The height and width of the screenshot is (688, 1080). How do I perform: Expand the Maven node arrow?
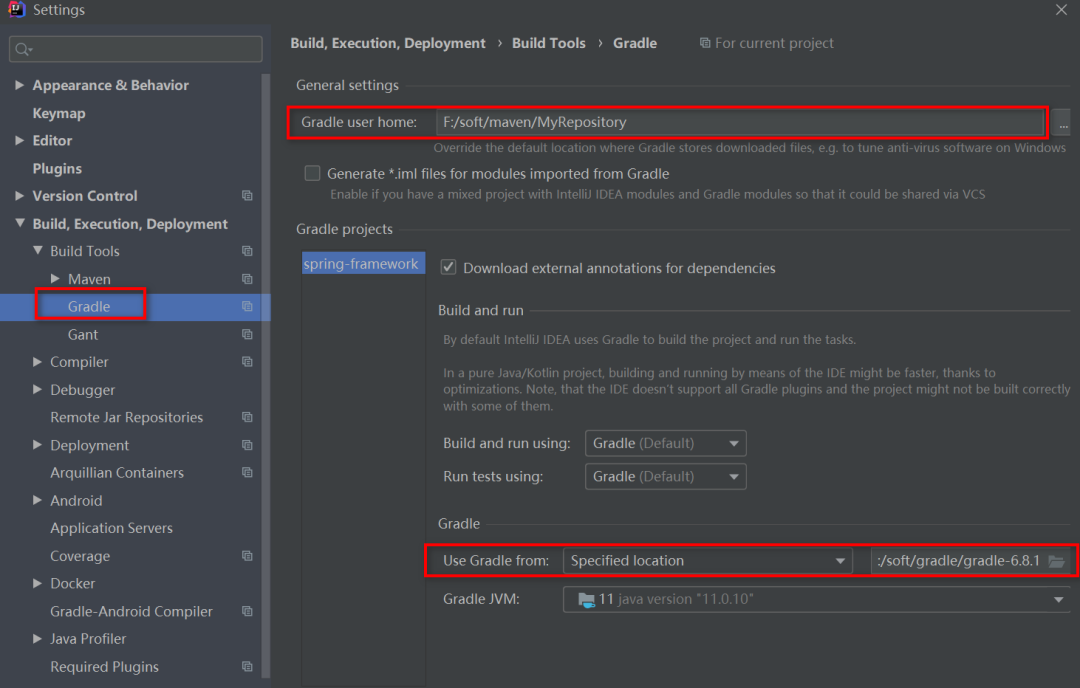click(x=55, y=278)
